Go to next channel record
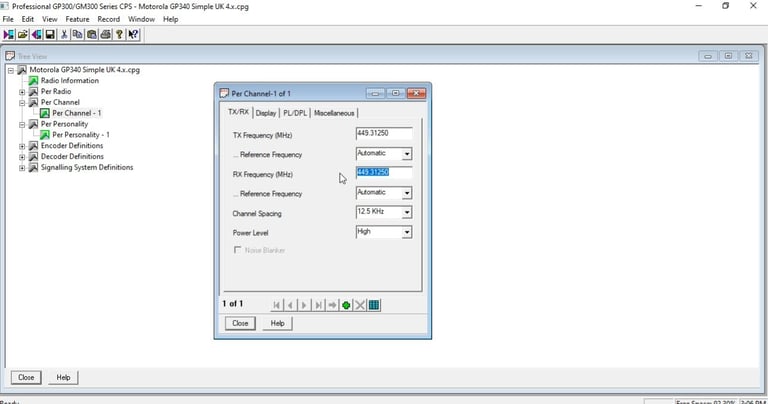 coord(304,305)
